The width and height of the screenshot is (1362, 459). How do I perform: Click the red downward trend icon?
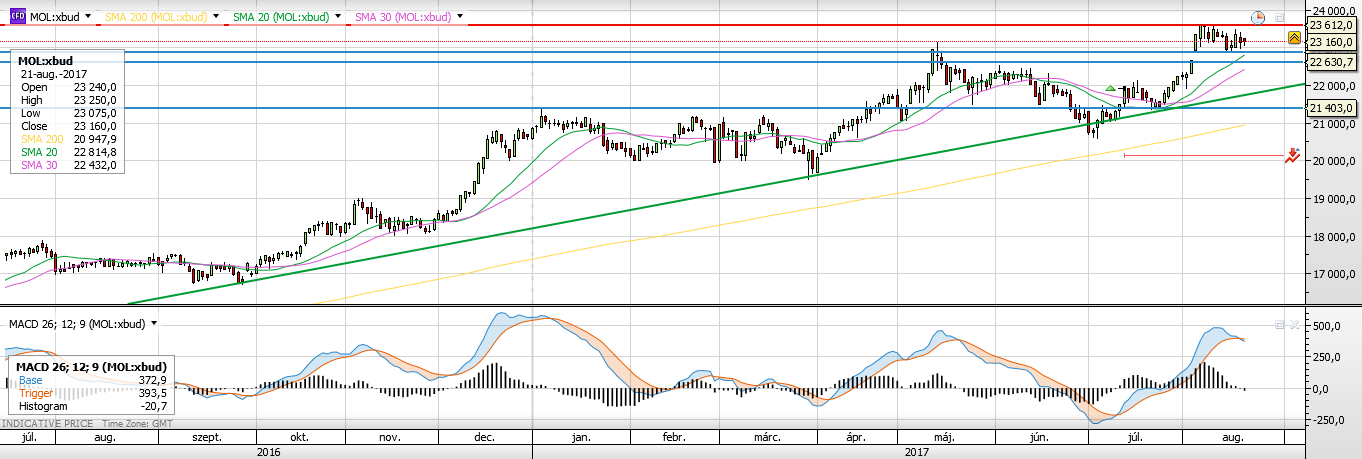coord(1293,155)
